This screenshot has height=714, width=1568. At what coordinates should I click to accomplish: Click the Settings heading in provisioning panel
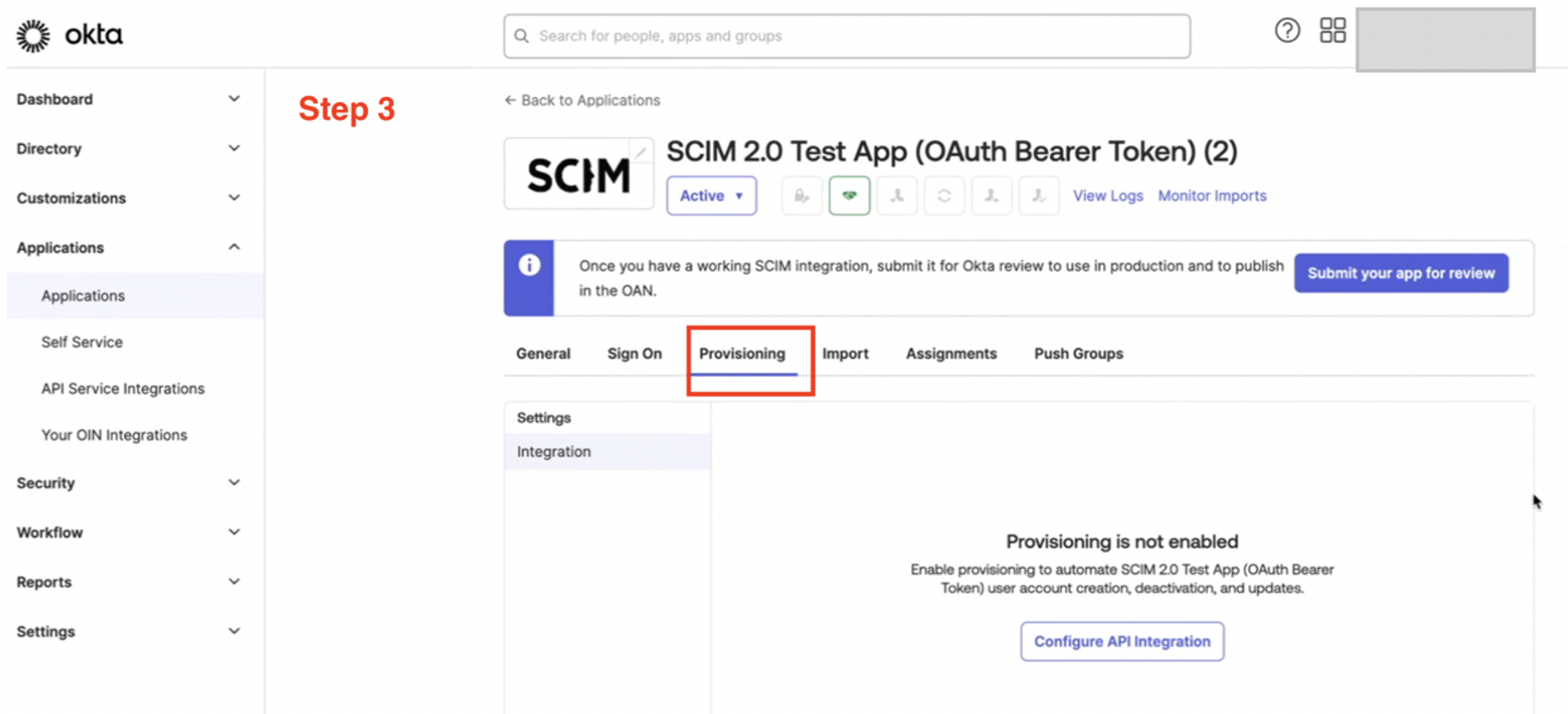pyautogui.click(x=544, y=418)
